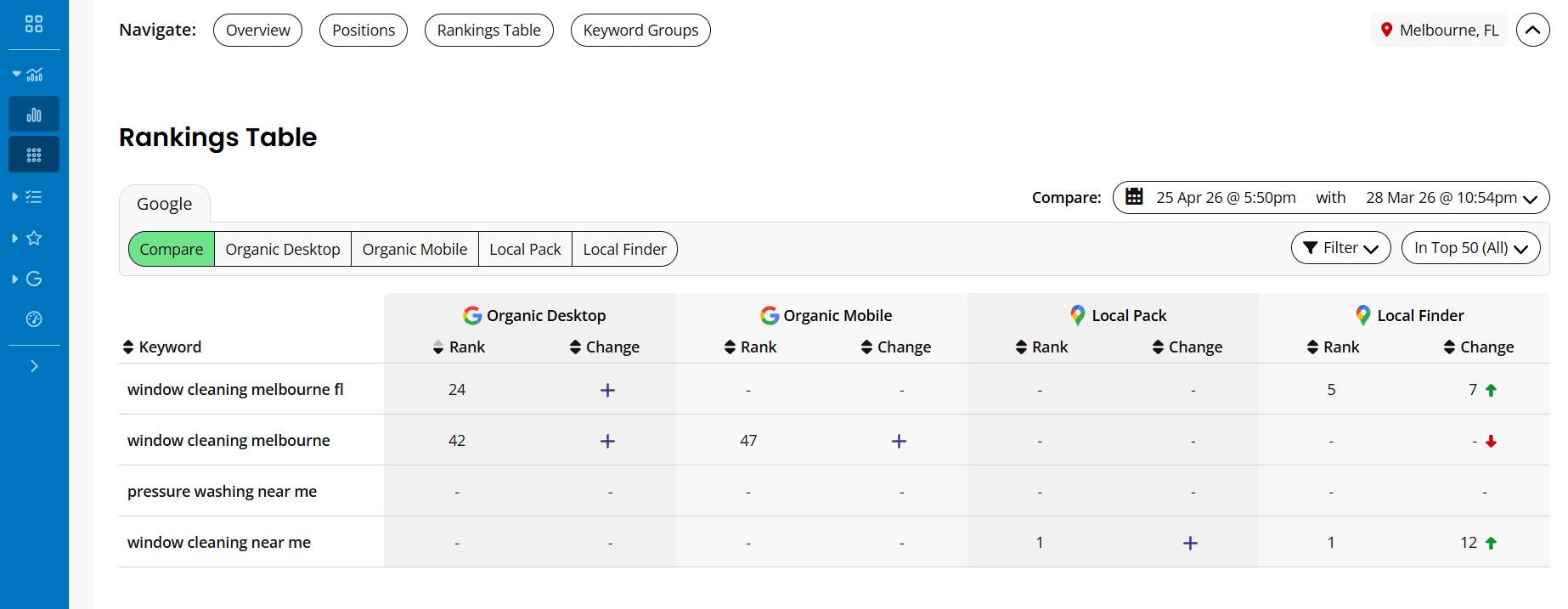Click the star icon in sidebar
Viewport: 1568px width, 609px height.
tap(34, 238)
